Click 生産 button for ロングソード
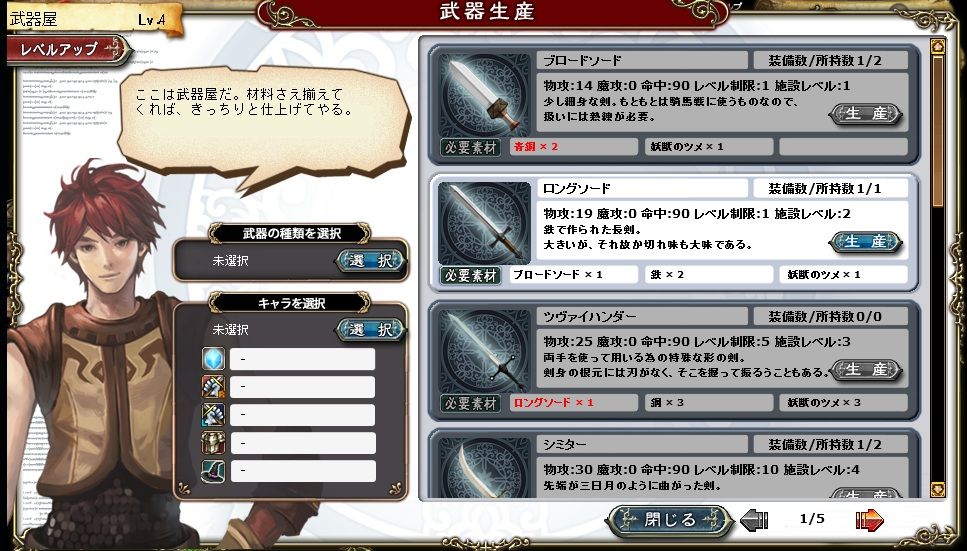967x551 pixels. 865,241
